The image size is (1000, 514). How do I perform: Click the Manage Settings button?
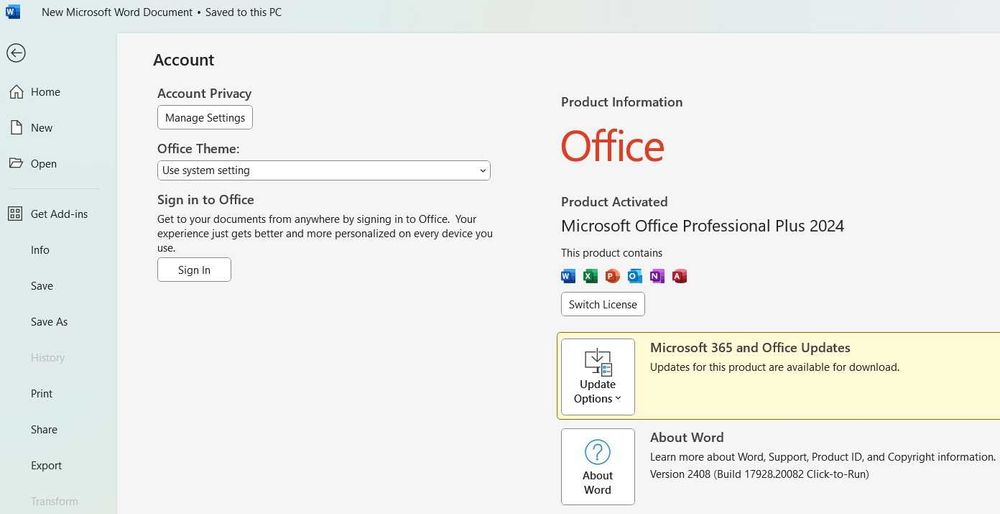(x=205, y=117)
